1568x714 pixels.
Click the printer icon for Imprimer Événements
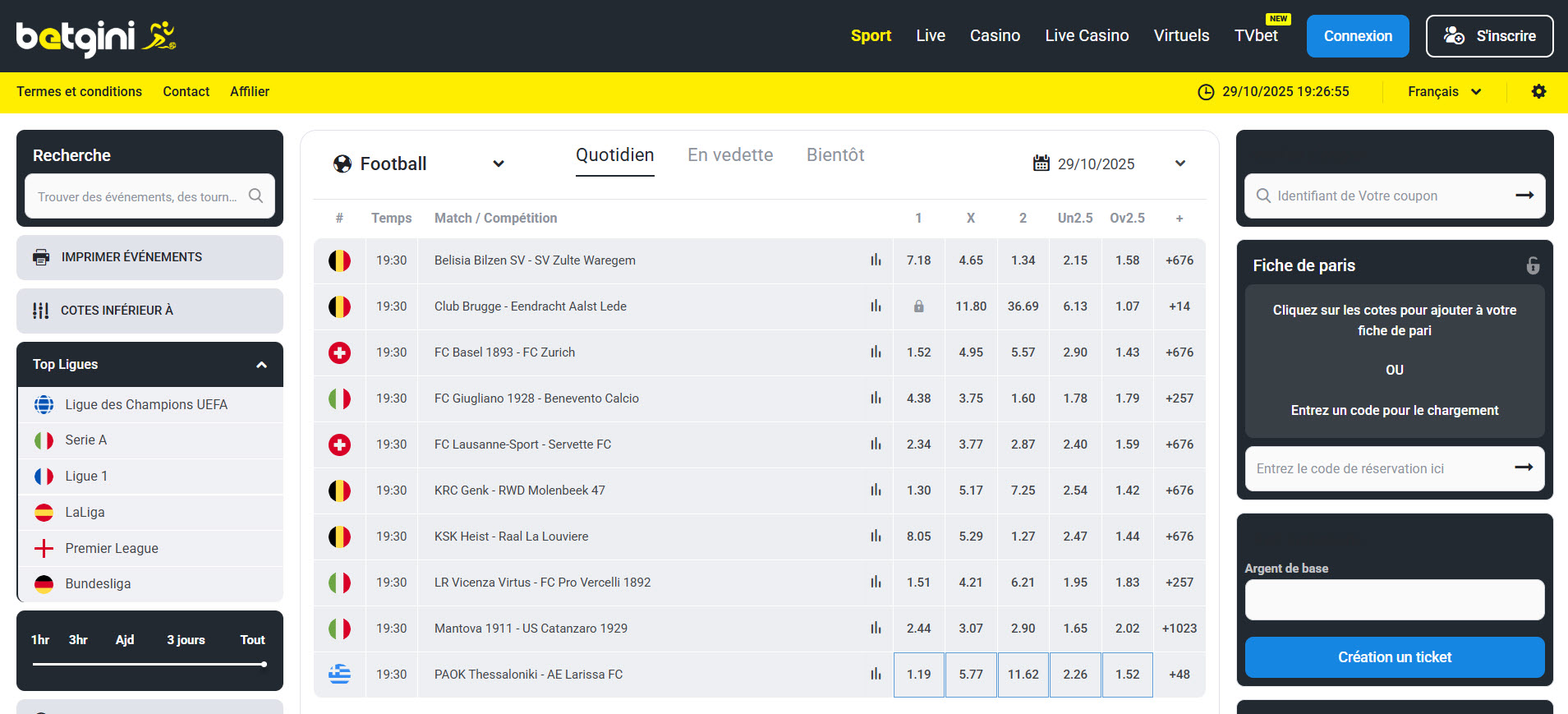pyautogui.click(x=41, y=257)
